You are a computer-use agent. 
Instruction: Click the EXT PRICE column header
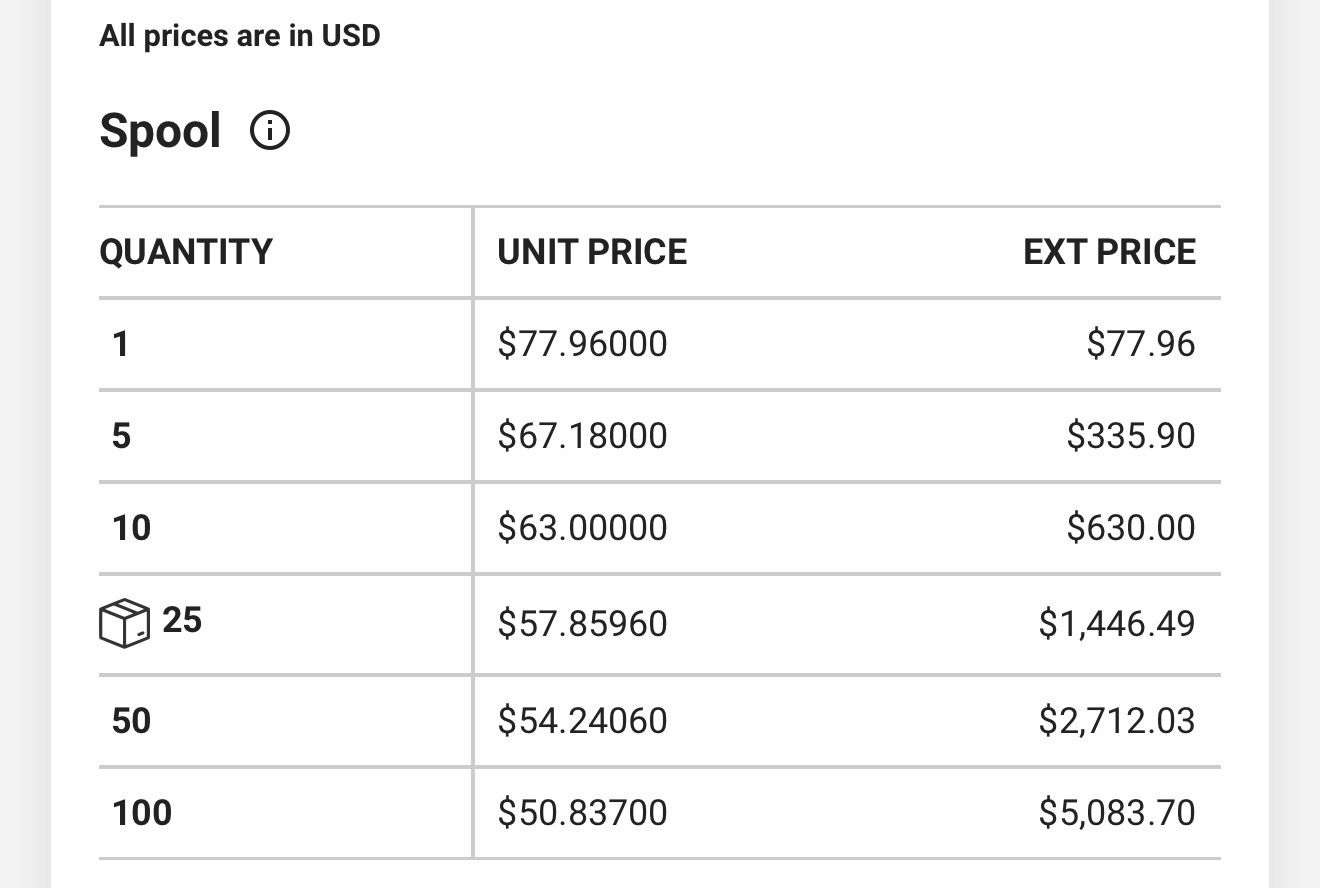[x=1109, y=252]
